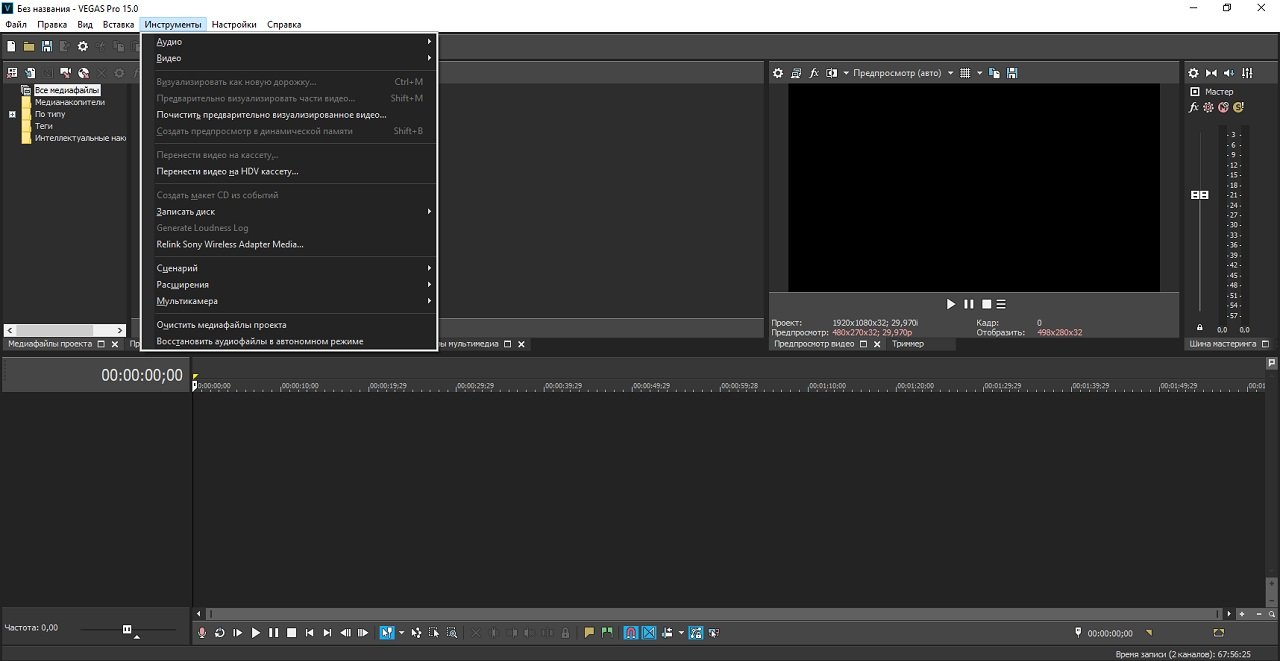This screenshot has height=661, width=1280.
Task: Insert a marker using the yellow marker icon
Action: pyautogui.click(x=589, y=633)
